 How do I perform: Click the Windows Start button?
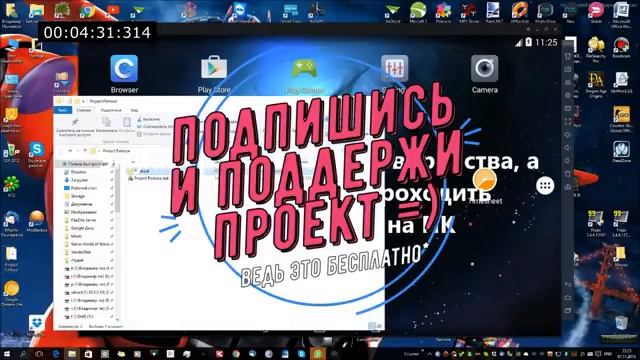pyautogui.click(x=7, y=353)
